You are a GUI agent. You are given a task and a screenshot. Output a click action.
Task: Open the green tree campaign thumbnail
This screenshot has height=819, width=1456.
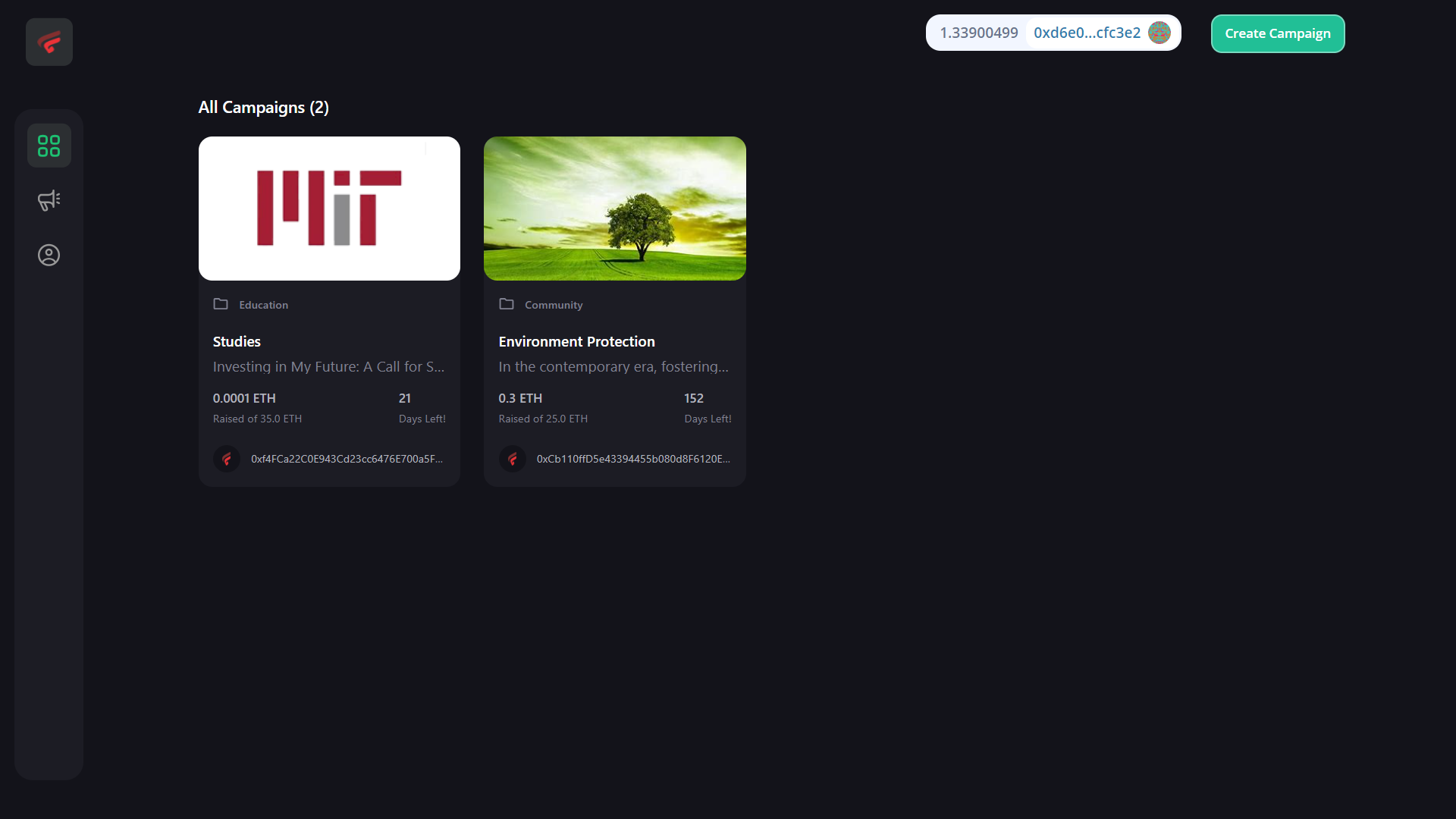pyautogui.click(x=614, y=209)
